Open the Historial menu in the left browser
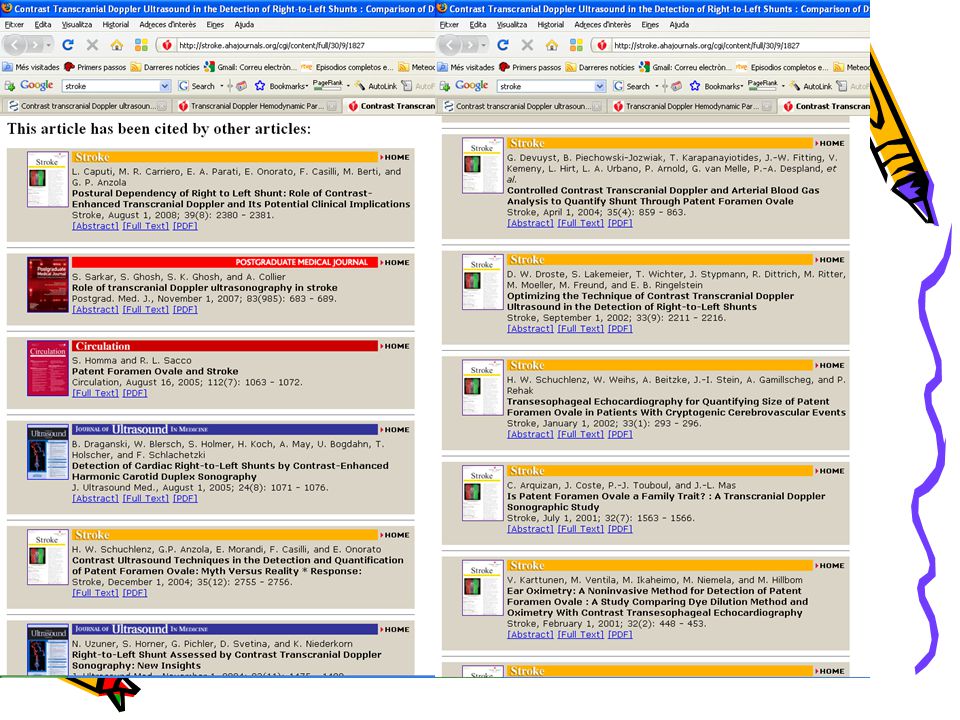This screenshot has width=960, height=720. tap(116, 24)
